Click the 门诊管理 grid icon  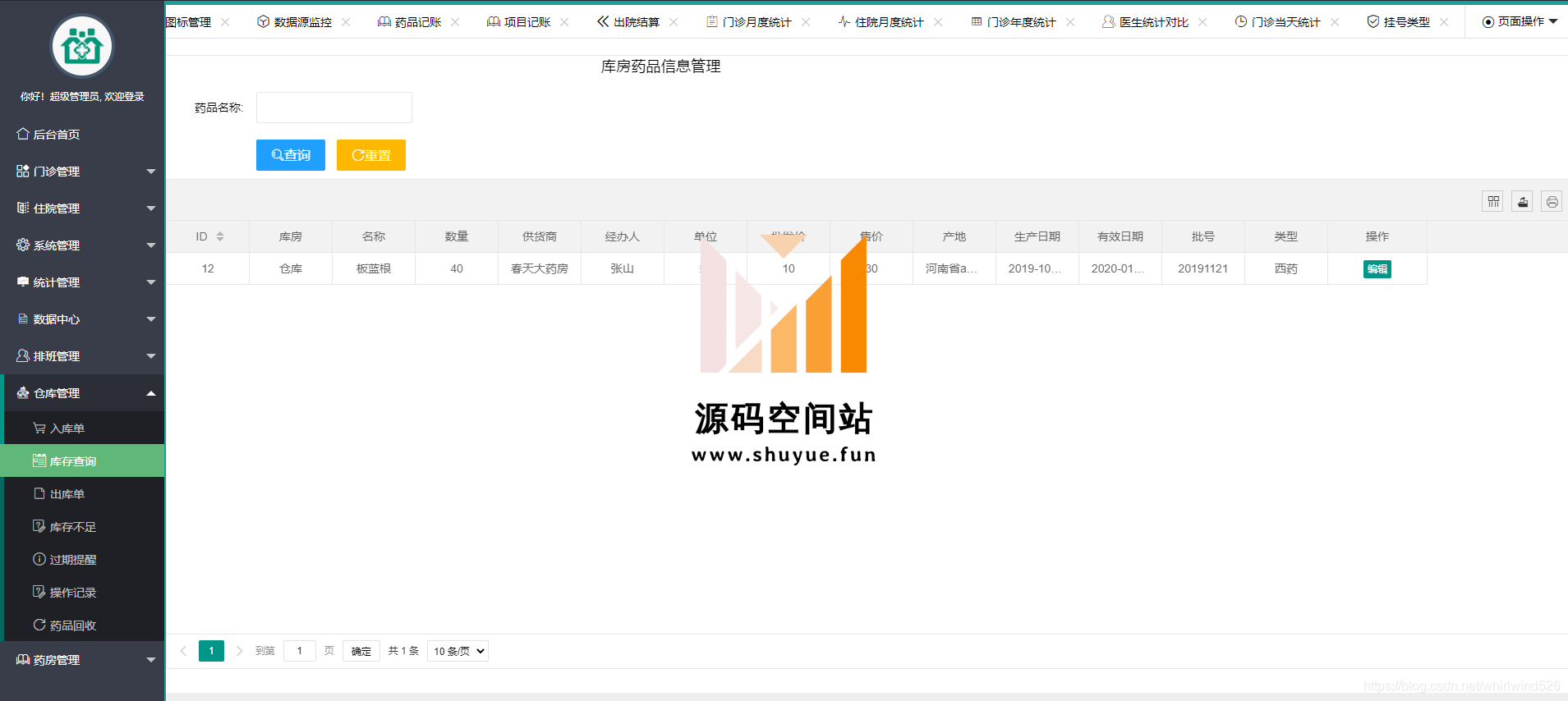pos(23,171)
